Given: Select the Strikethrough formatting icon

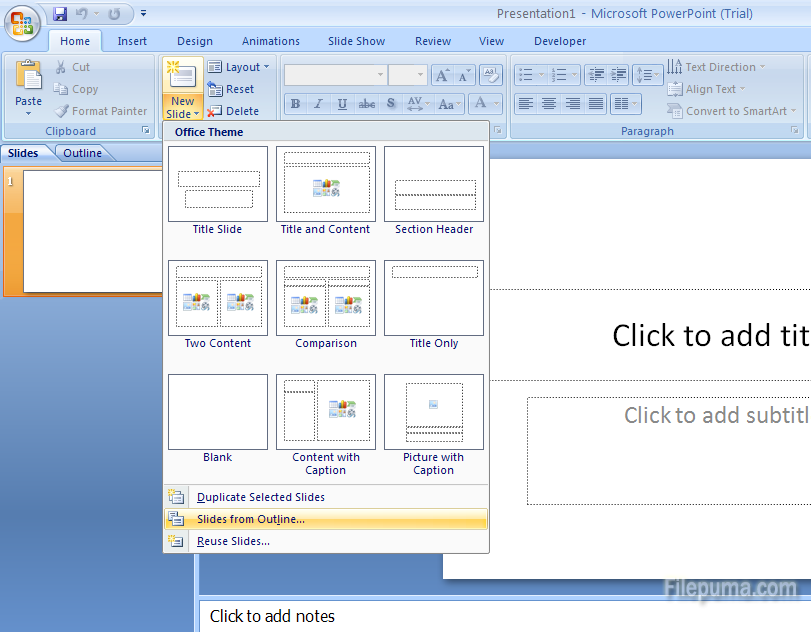Looking at the screenshot, I should (366, 103).
